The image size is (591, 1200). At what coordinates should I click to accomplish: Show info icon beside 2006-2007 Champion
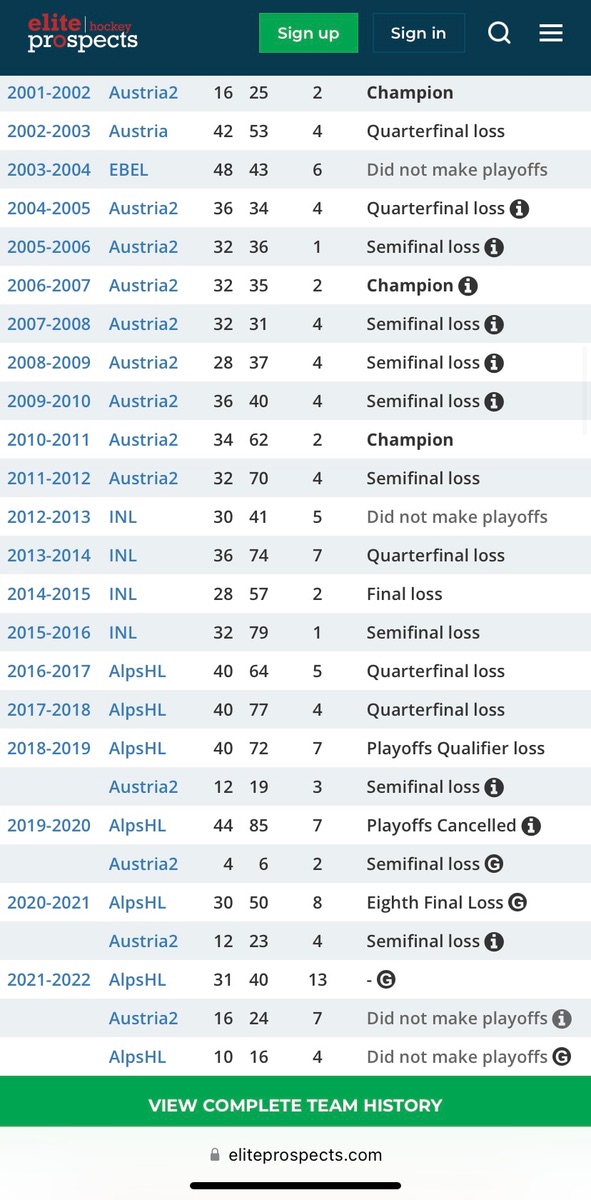coord(468,286)
